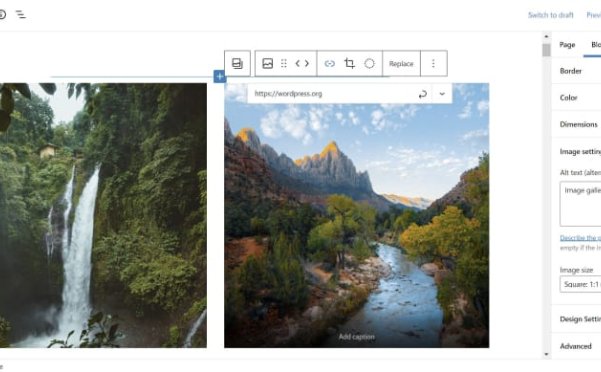Viewport: 601px width, 372px height.
Task: Click Add caption on mountain image
Action: pos(356,337)
